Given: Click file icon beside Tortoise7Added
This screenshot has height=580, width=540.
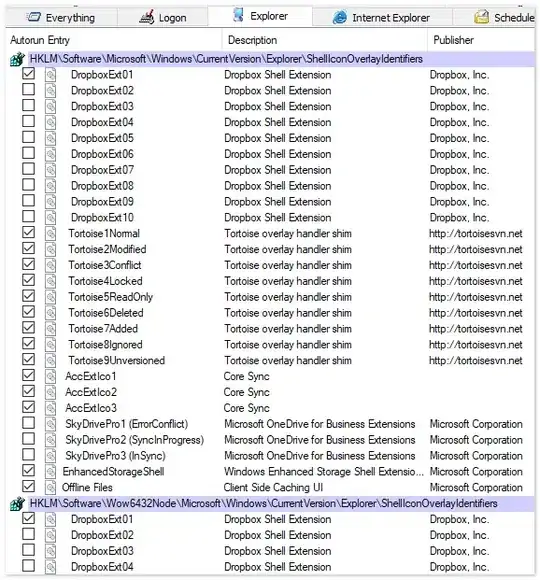Looking at the screenshot, I should click(x=51, y=329).
